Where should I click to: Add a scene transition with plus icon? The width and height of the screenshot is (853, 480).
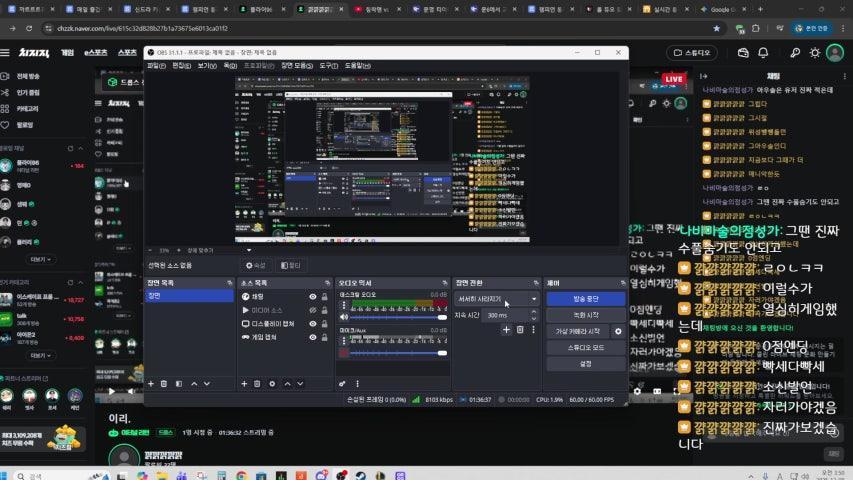tap(506, 329)
